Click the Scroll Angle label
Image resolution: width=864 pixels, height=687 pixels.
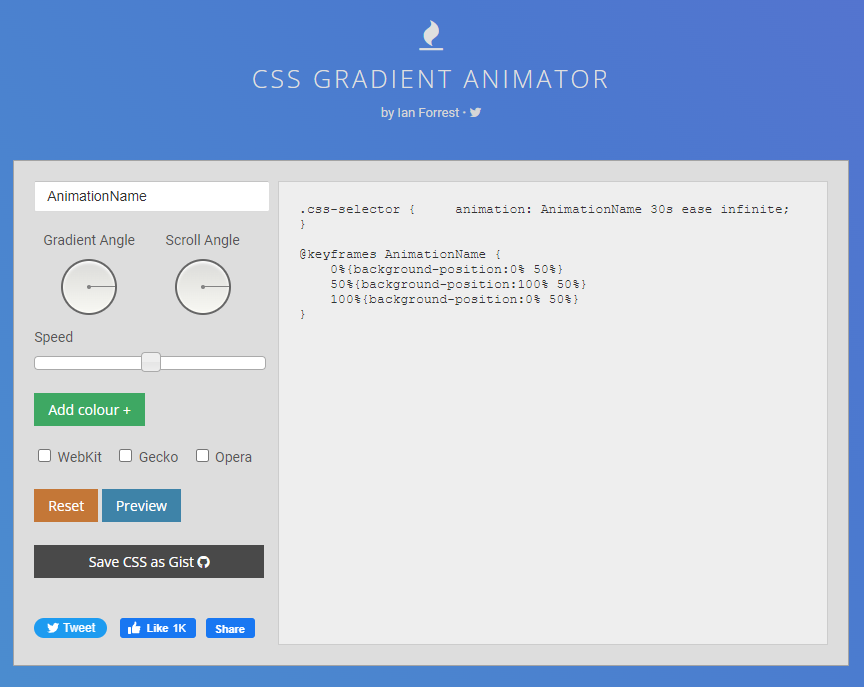(203, 240)
